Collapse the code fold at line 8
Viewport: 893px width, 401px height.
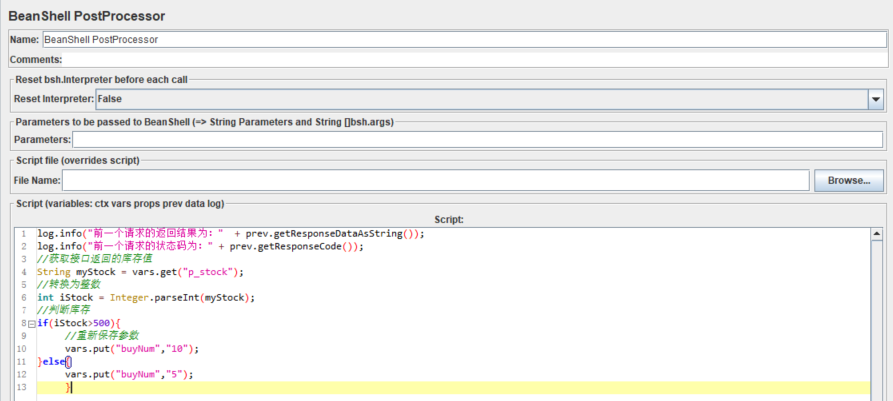32,324
